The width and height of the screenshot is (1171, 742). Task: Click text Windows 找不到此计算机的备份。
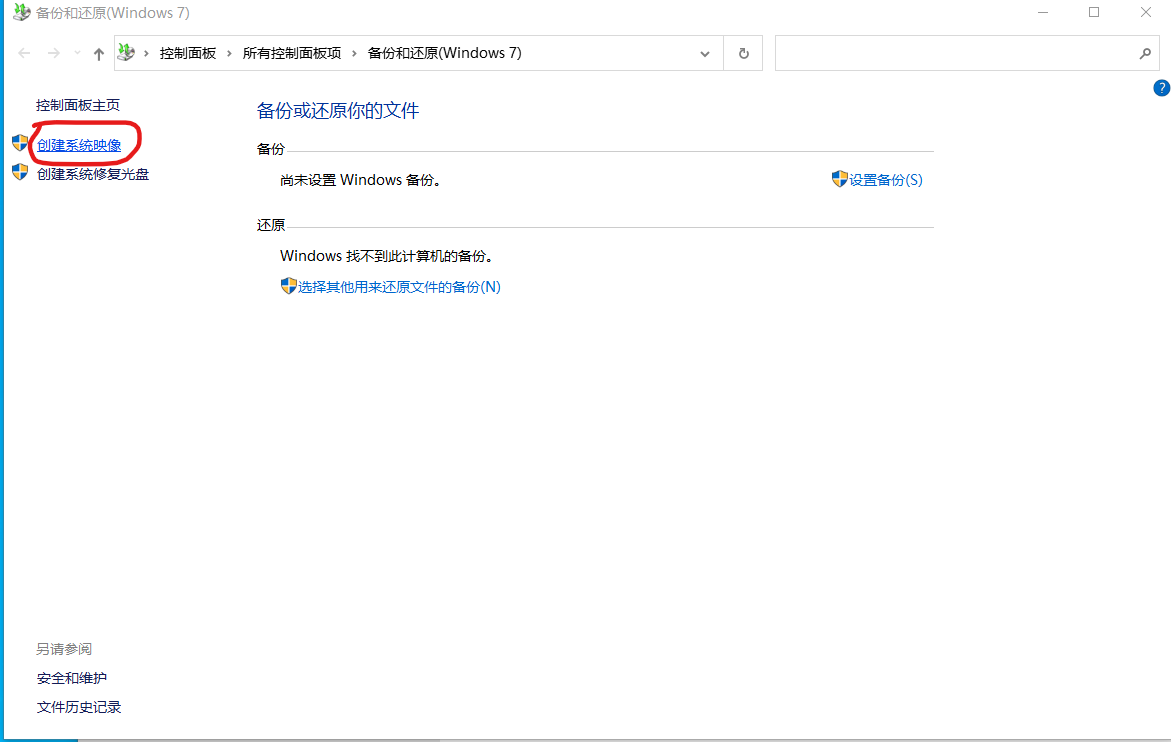[387, 256]
